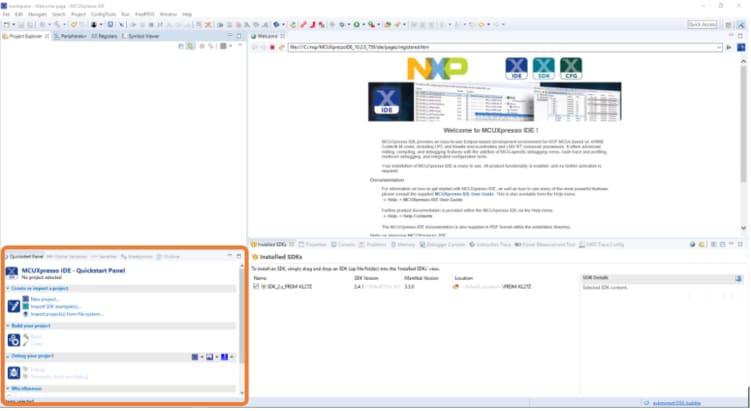
Task: Click the SDK logo icon in Welcome page
Action: pos(543,69)
